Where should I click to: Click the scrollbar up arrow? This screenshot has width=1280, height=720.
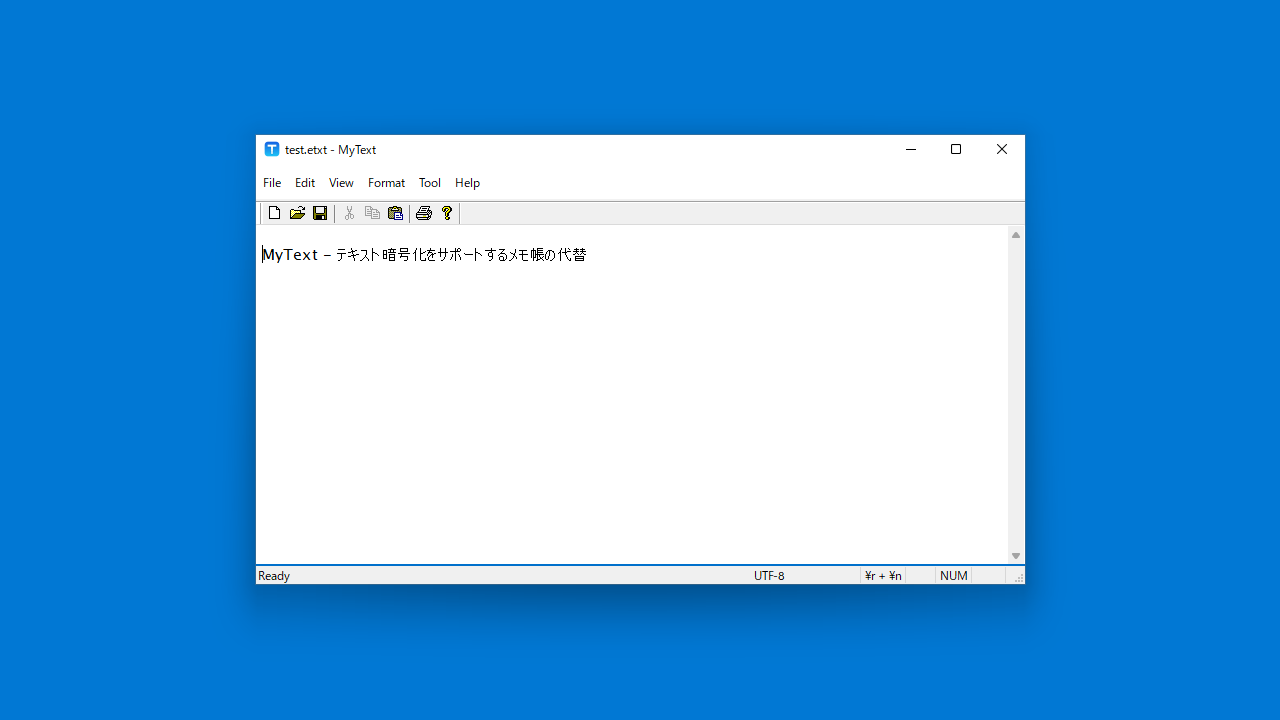point(1016,235)
